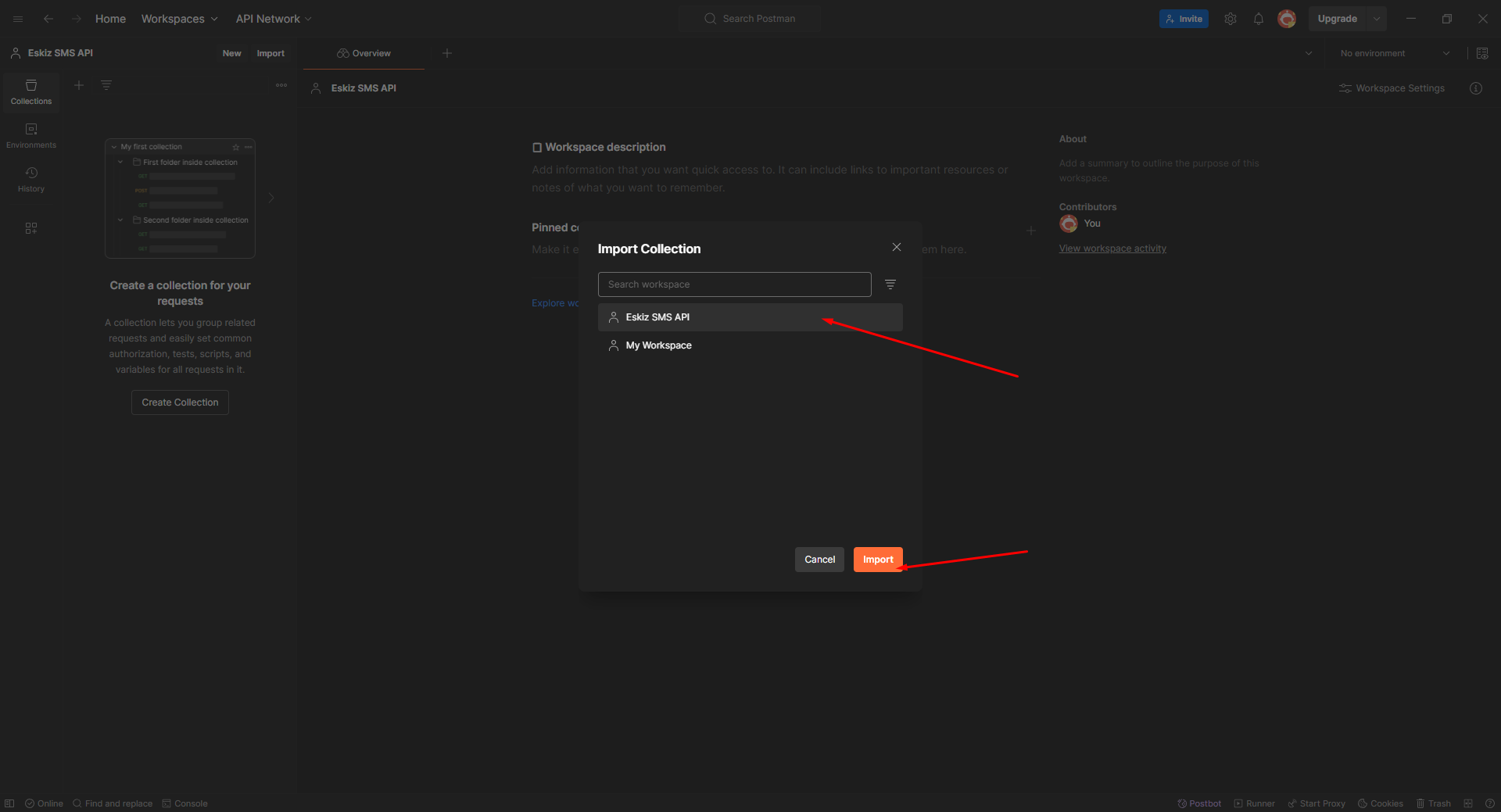Open the History sidebar panel

(x=31, y=179)
